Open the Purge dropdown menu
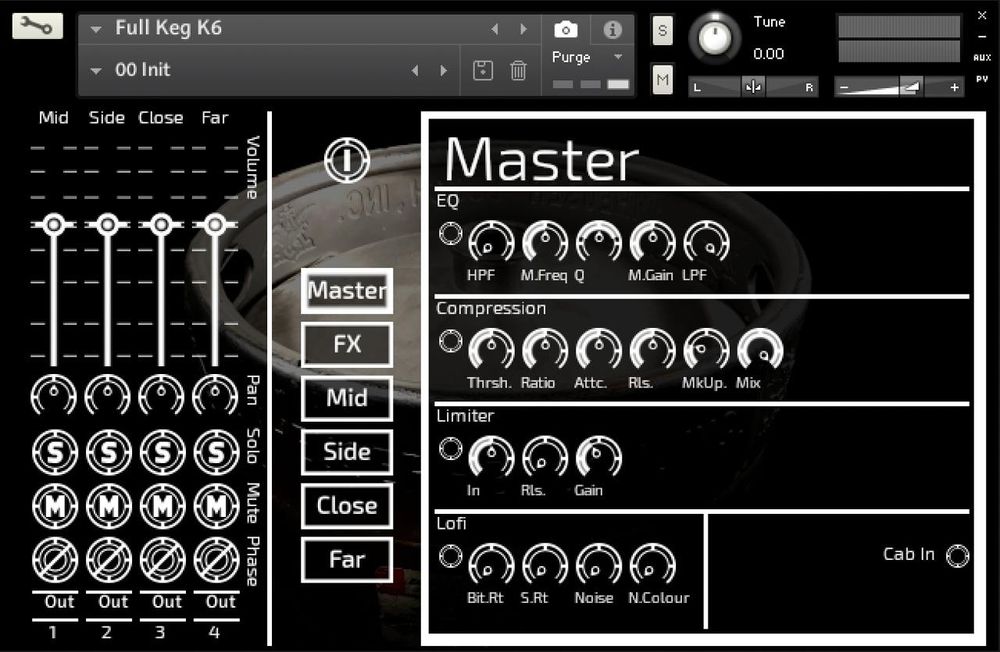 (x=586, y=57)
